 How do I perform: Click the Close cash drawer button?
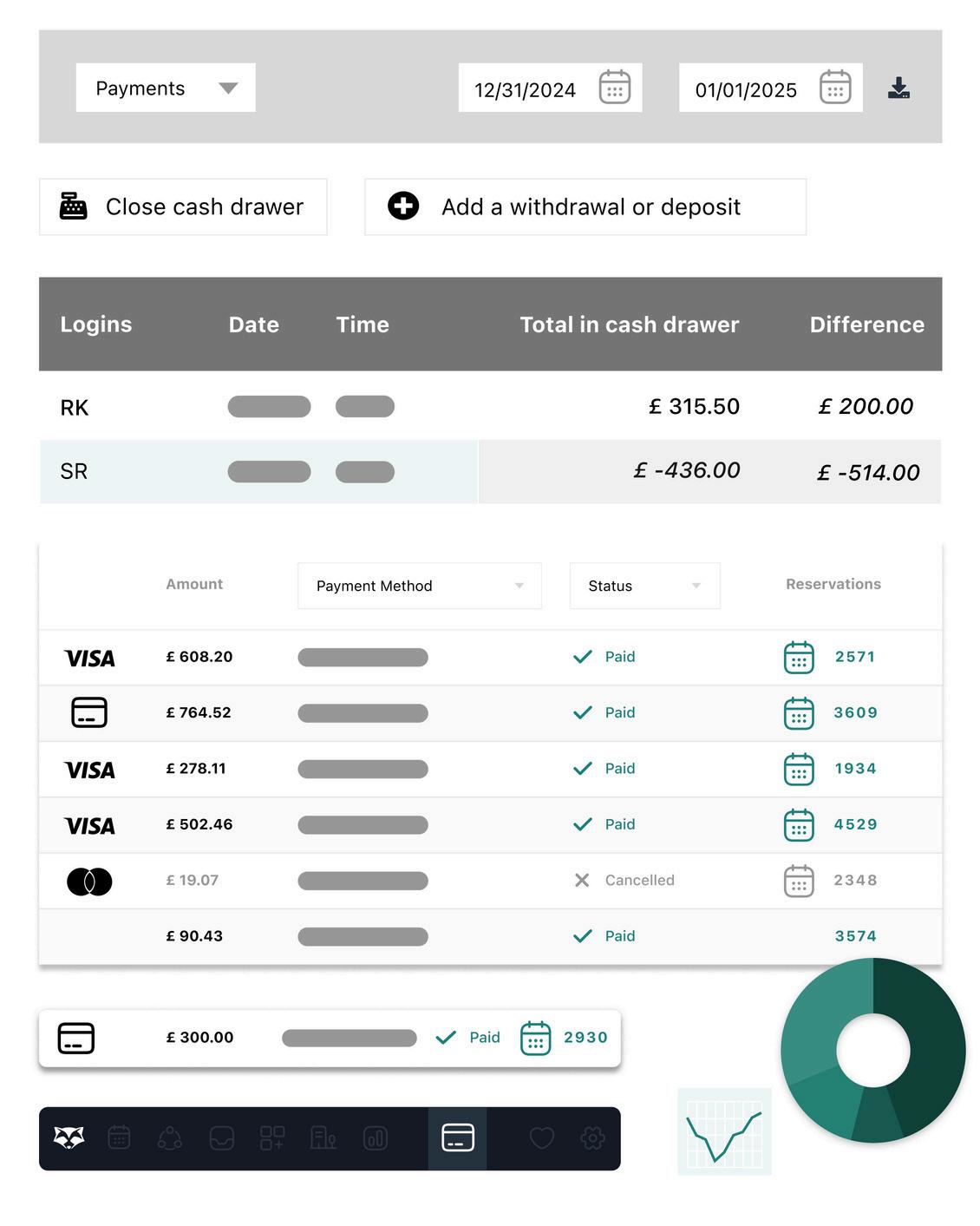(x=183, y=207)
